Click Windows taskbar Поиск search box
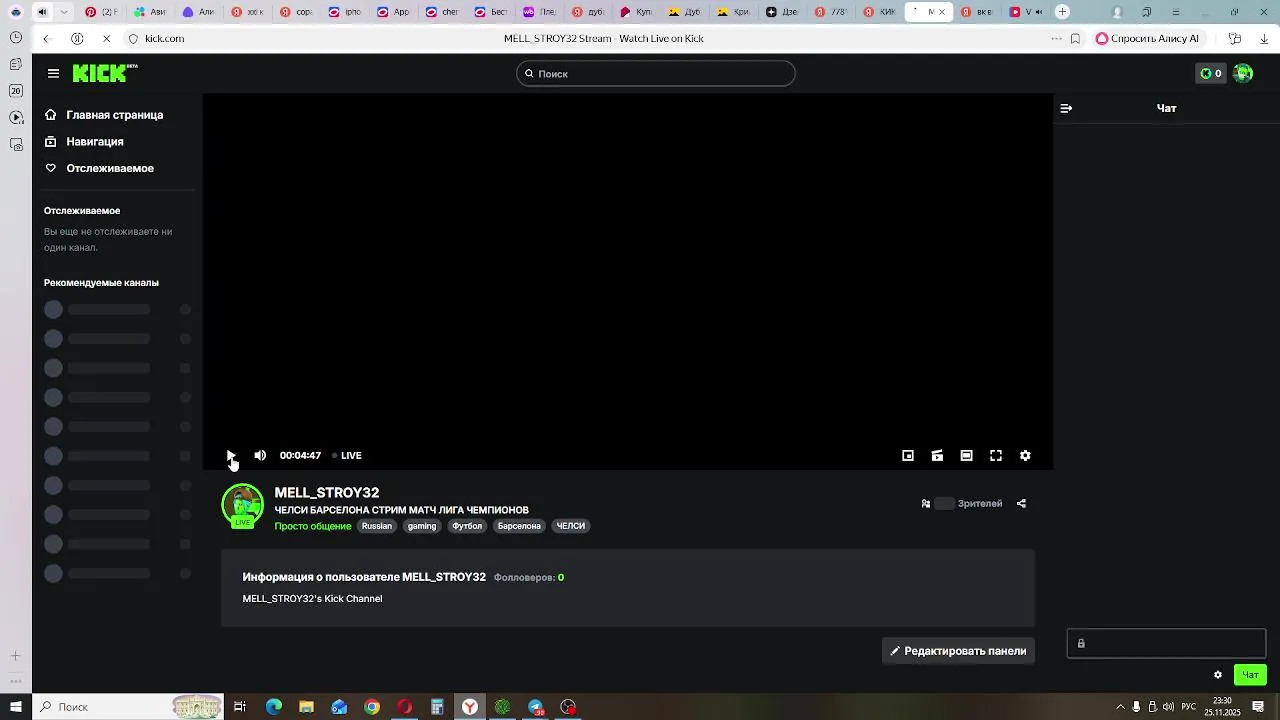This screenshot has width=1280, height=720. [127, 707]
